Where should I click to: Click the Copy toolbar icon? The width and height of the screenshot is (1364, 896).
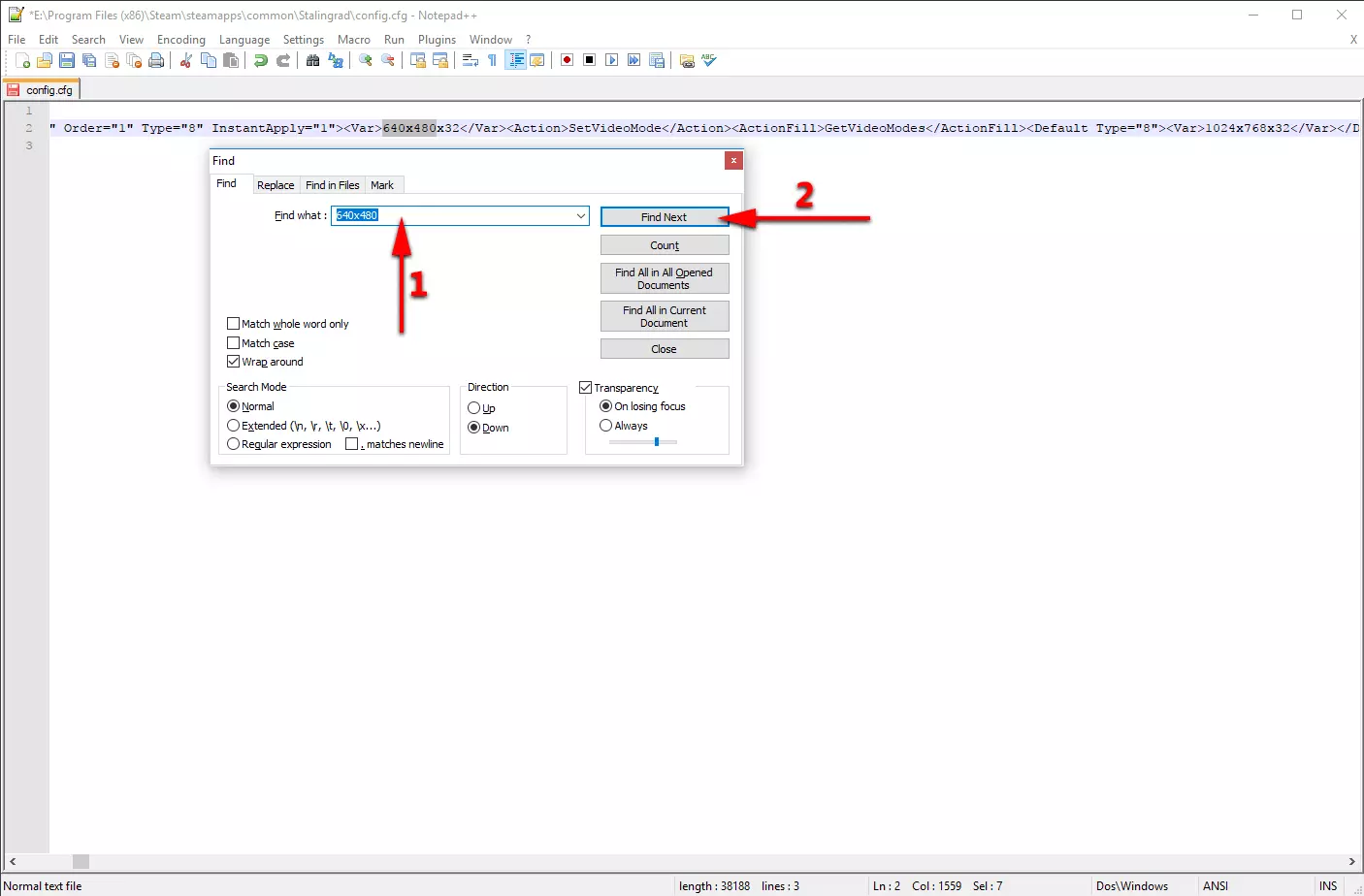(209, 60)
